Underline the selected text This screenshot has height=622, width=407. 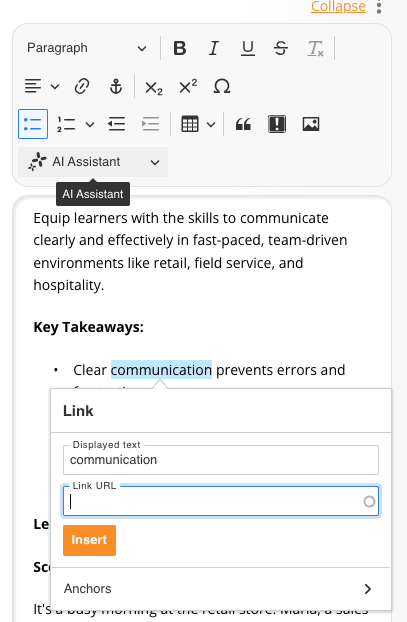248,48
